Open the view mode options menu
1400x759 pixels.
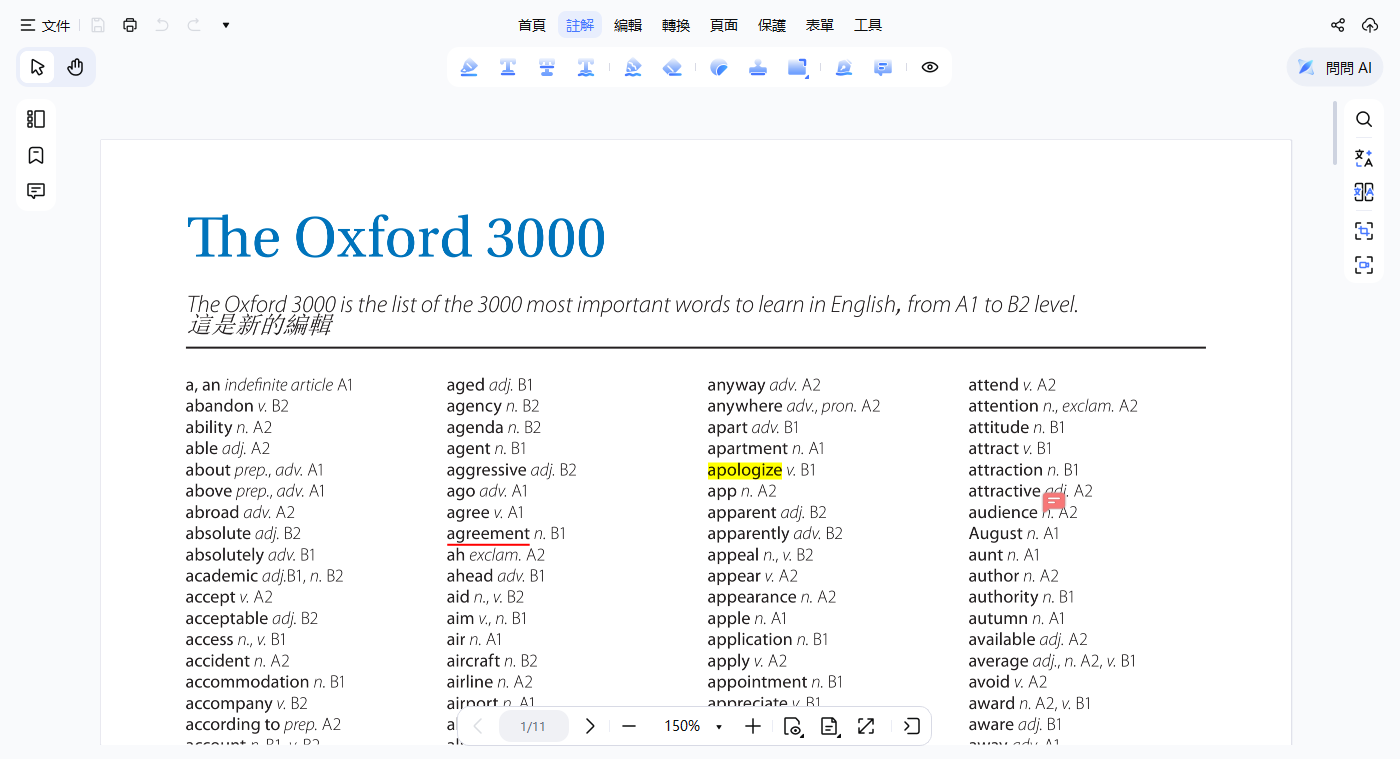coord(792,726)
